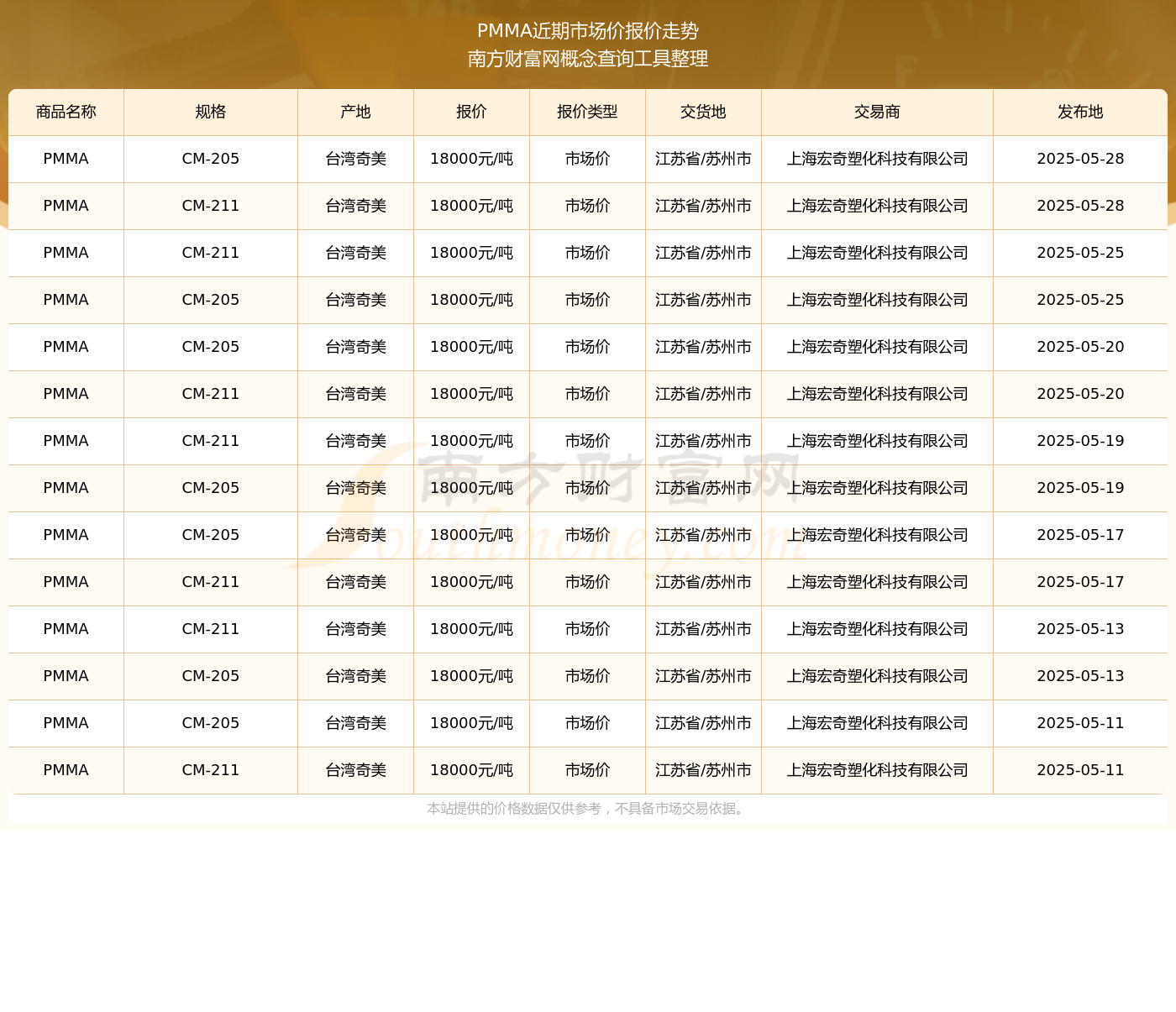Screen dimensions: 1176x1012
Task: Click the 2025-05-19 date of the CM-205 row
Action: pos(1080,488)
